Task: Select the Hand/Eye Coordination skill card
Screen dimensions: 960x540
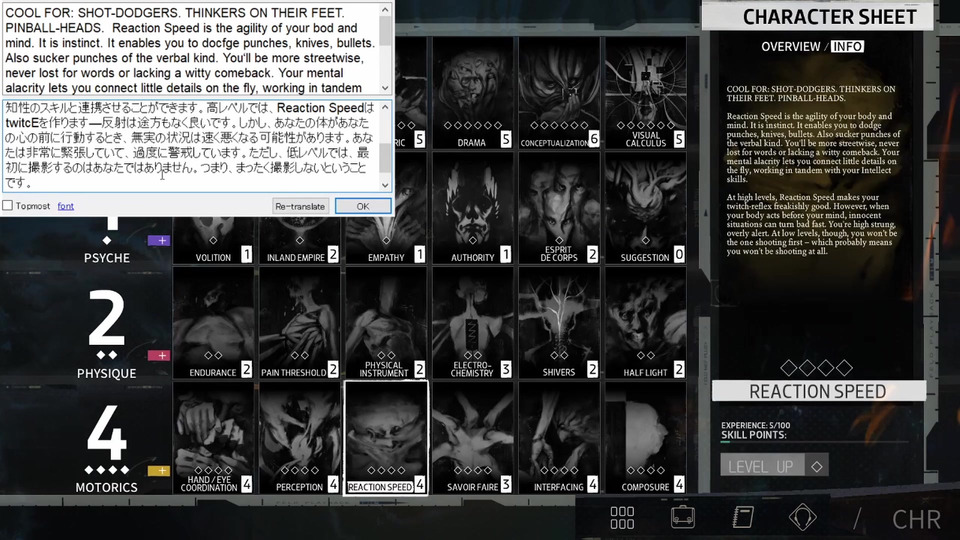Action: coord(213,438)
